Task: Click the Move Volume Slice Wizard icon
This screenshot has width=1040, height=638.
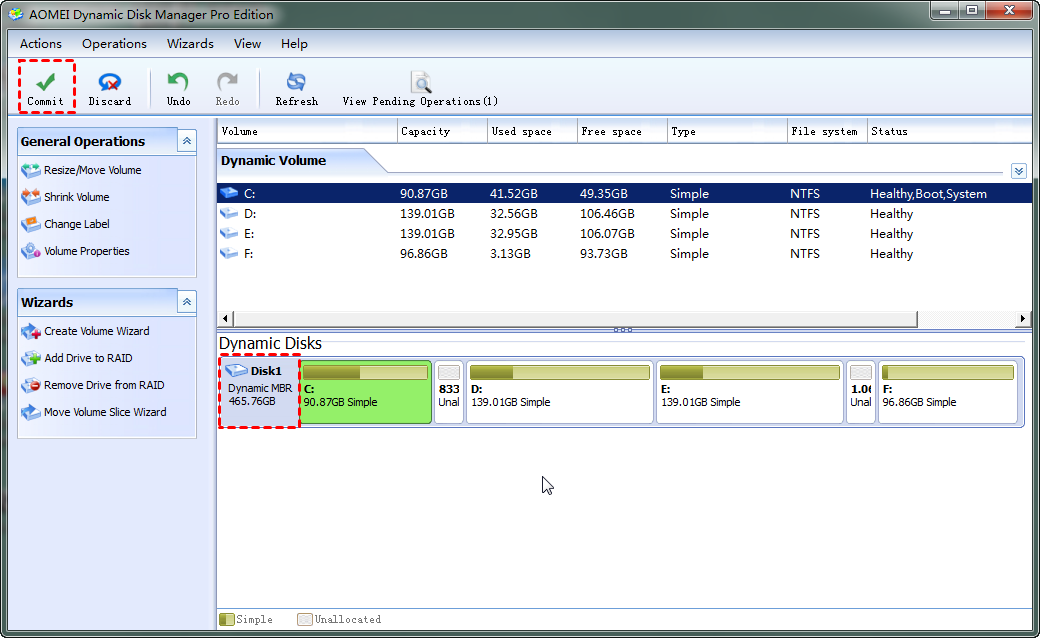Action: pyautogui.click(x=31, y=413)
